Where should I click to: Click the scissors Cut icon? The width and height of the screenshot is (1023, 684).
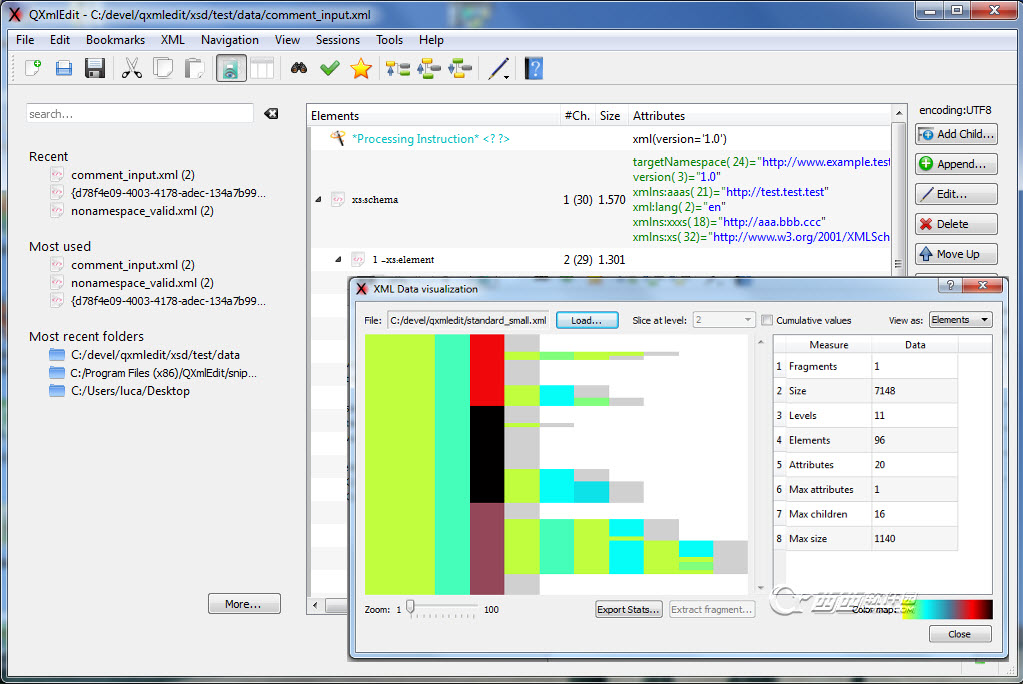[x=132, y=68]
